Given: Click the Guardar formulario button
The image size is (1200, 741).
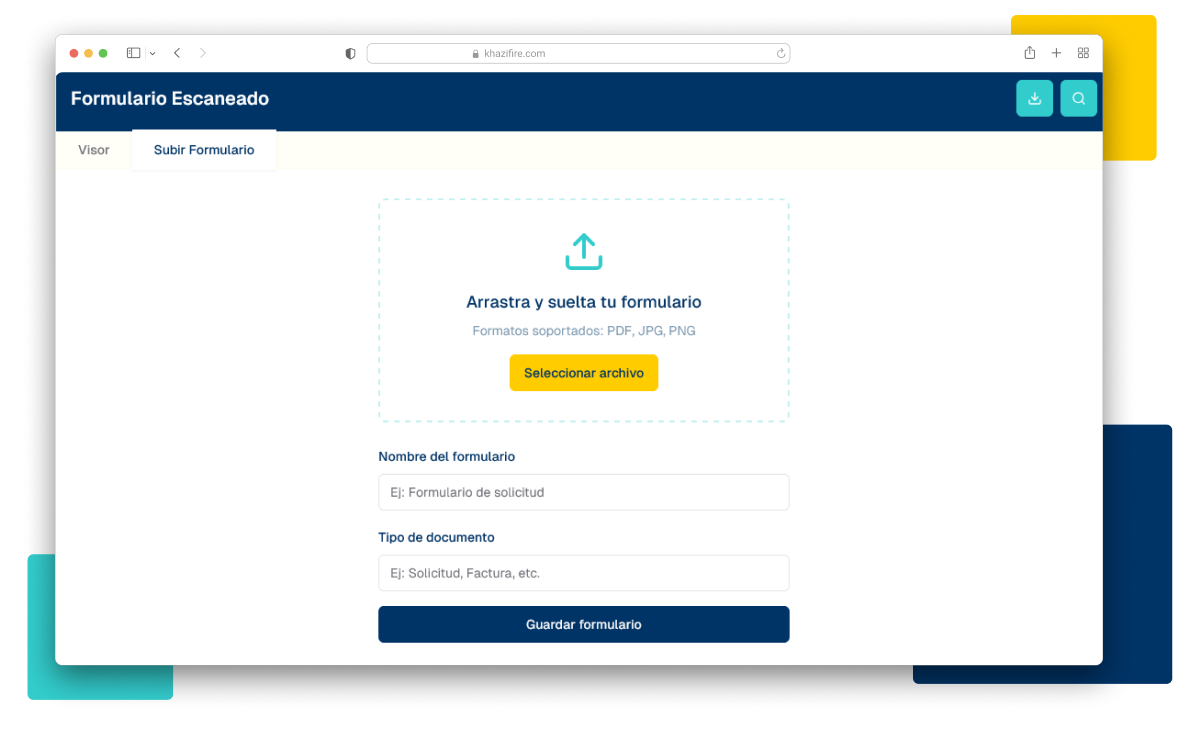Looking at the screenshot, I should [x=583, y=624].
